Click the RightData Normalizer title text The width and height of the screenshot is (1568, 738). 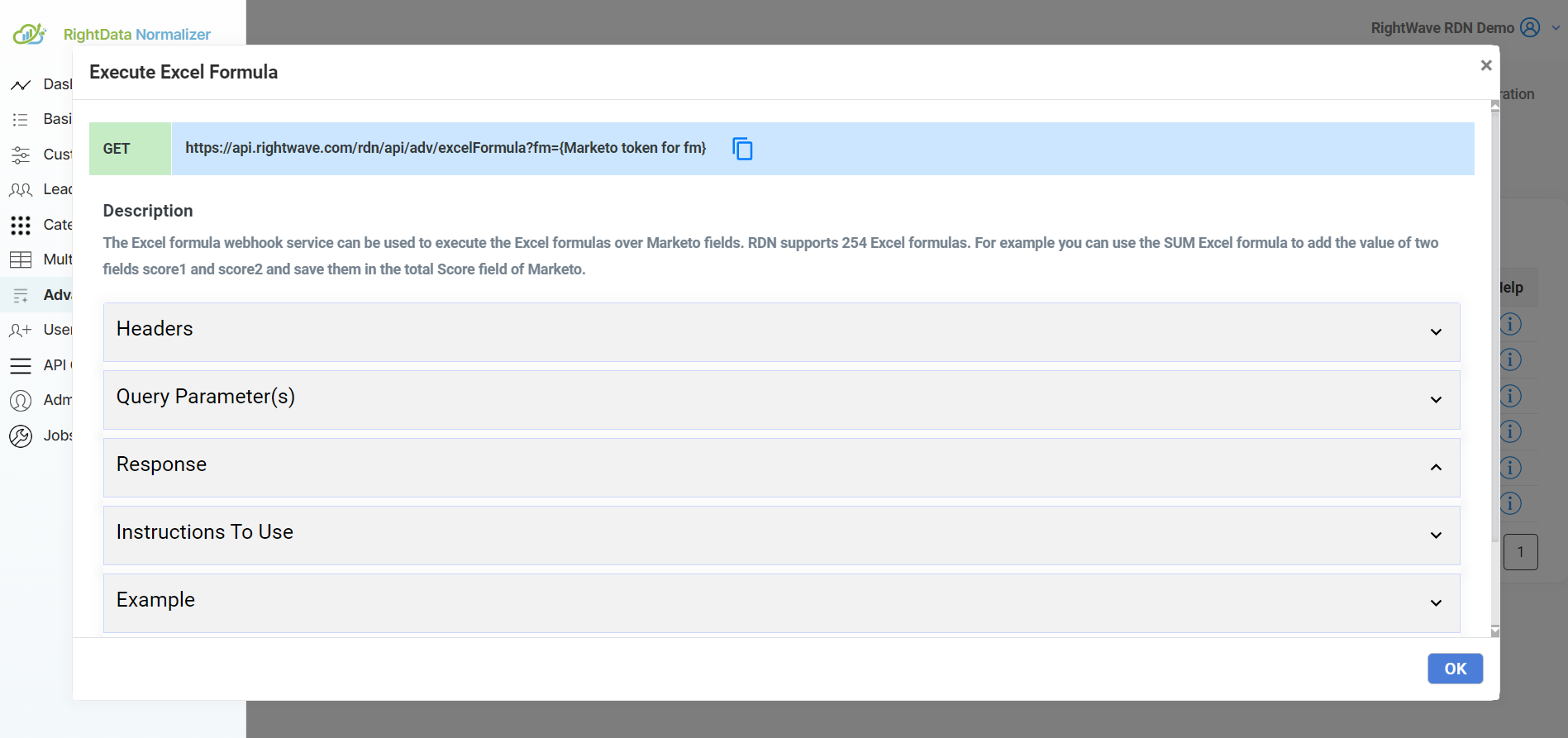137,35
